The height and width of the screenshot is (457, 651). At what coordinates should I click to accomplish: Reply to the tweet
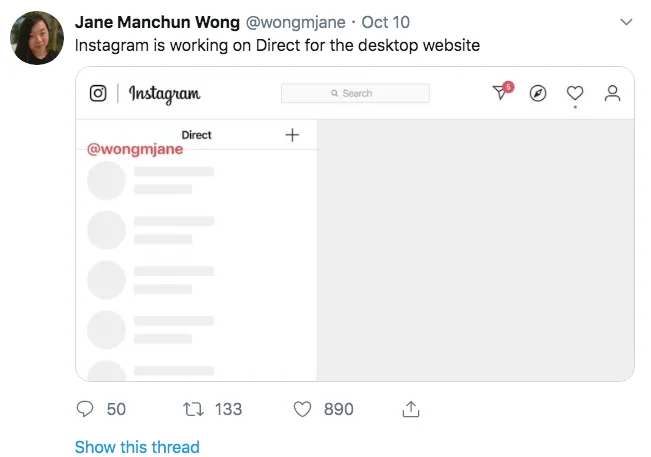click(85, 409)
